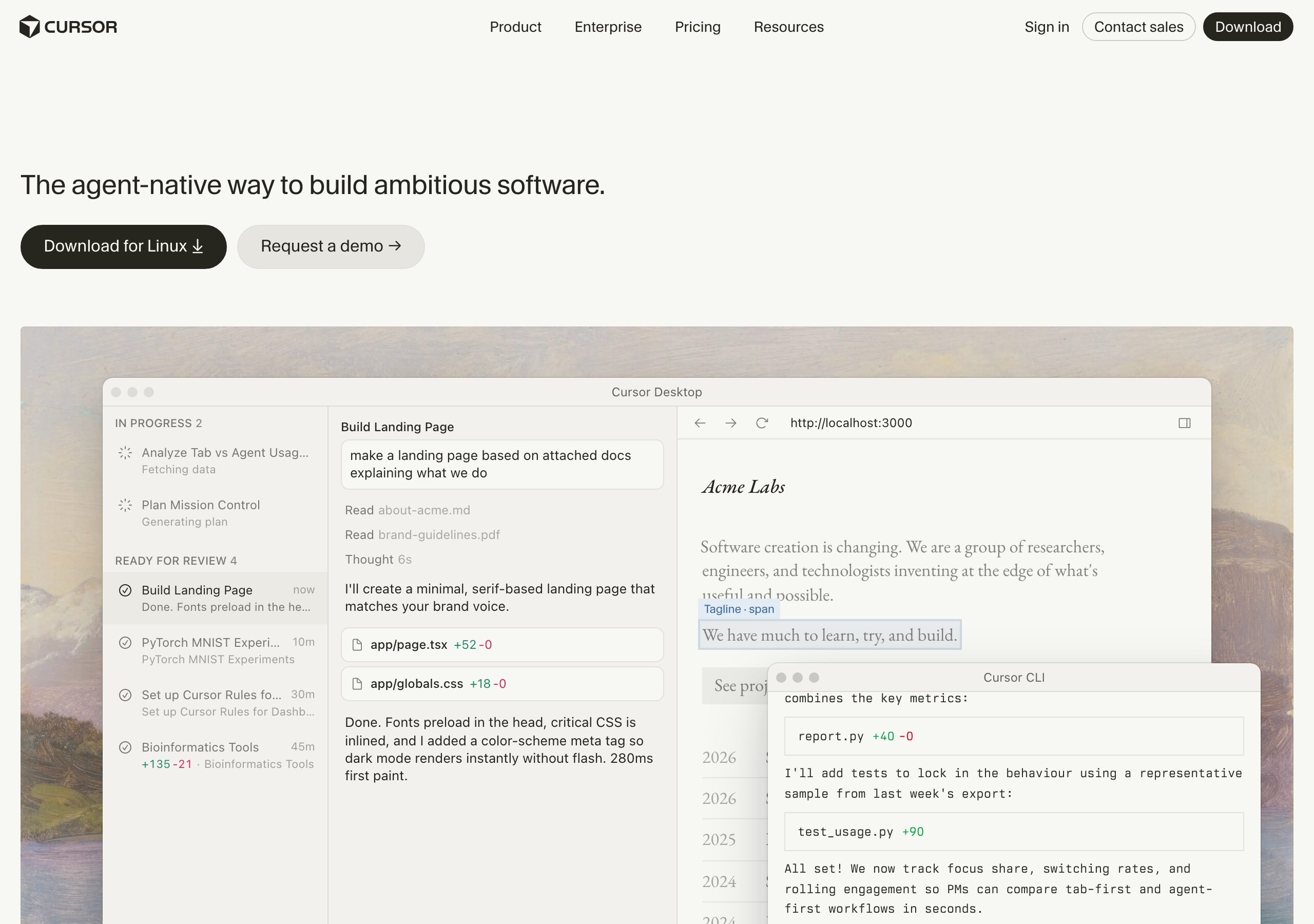The image size is (1314, 924).
Task: Click Download for Linux
Action: tap(124, 246)
